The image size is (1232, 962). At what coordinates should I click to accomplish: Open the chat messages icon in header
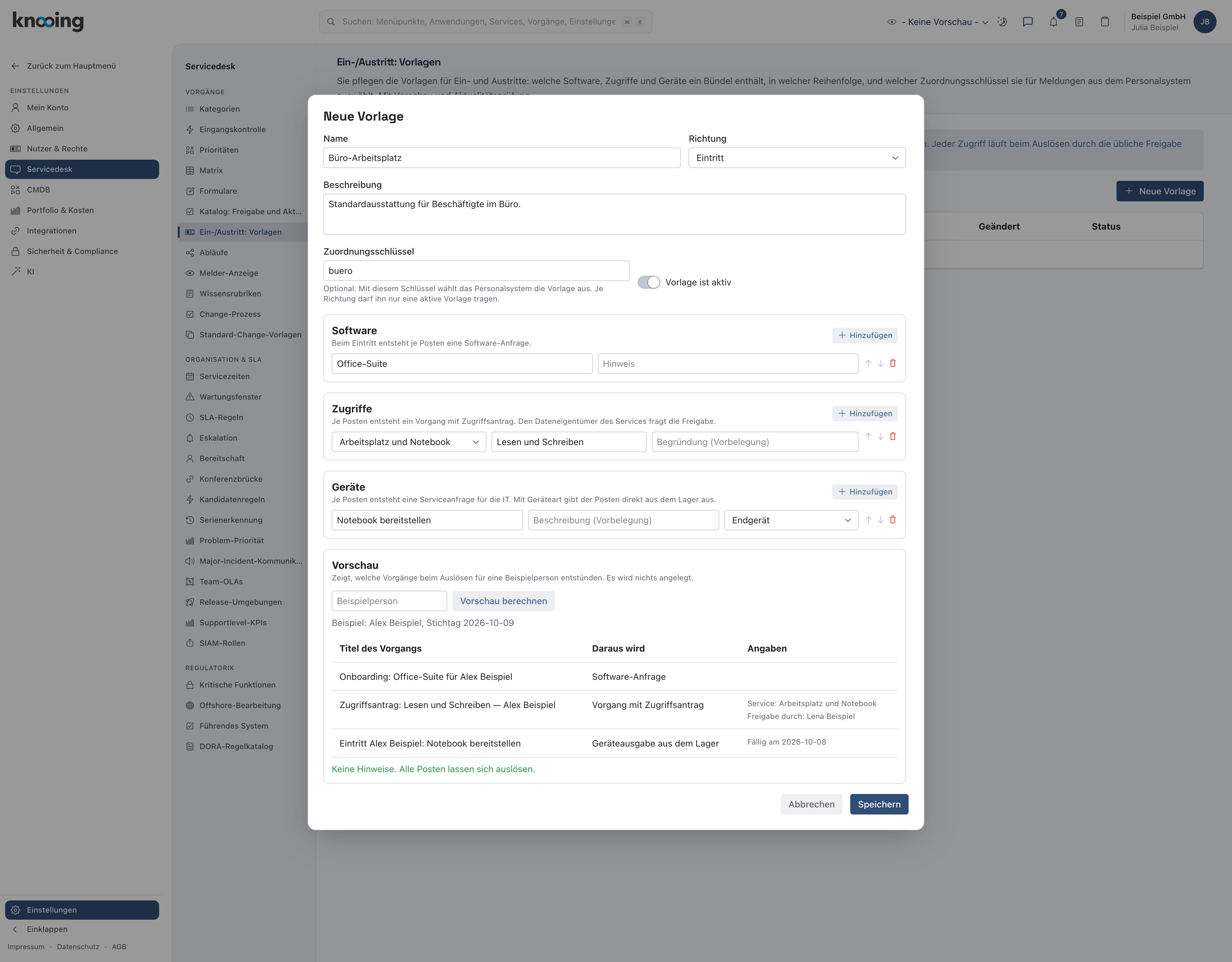[x=1028, y=22]
